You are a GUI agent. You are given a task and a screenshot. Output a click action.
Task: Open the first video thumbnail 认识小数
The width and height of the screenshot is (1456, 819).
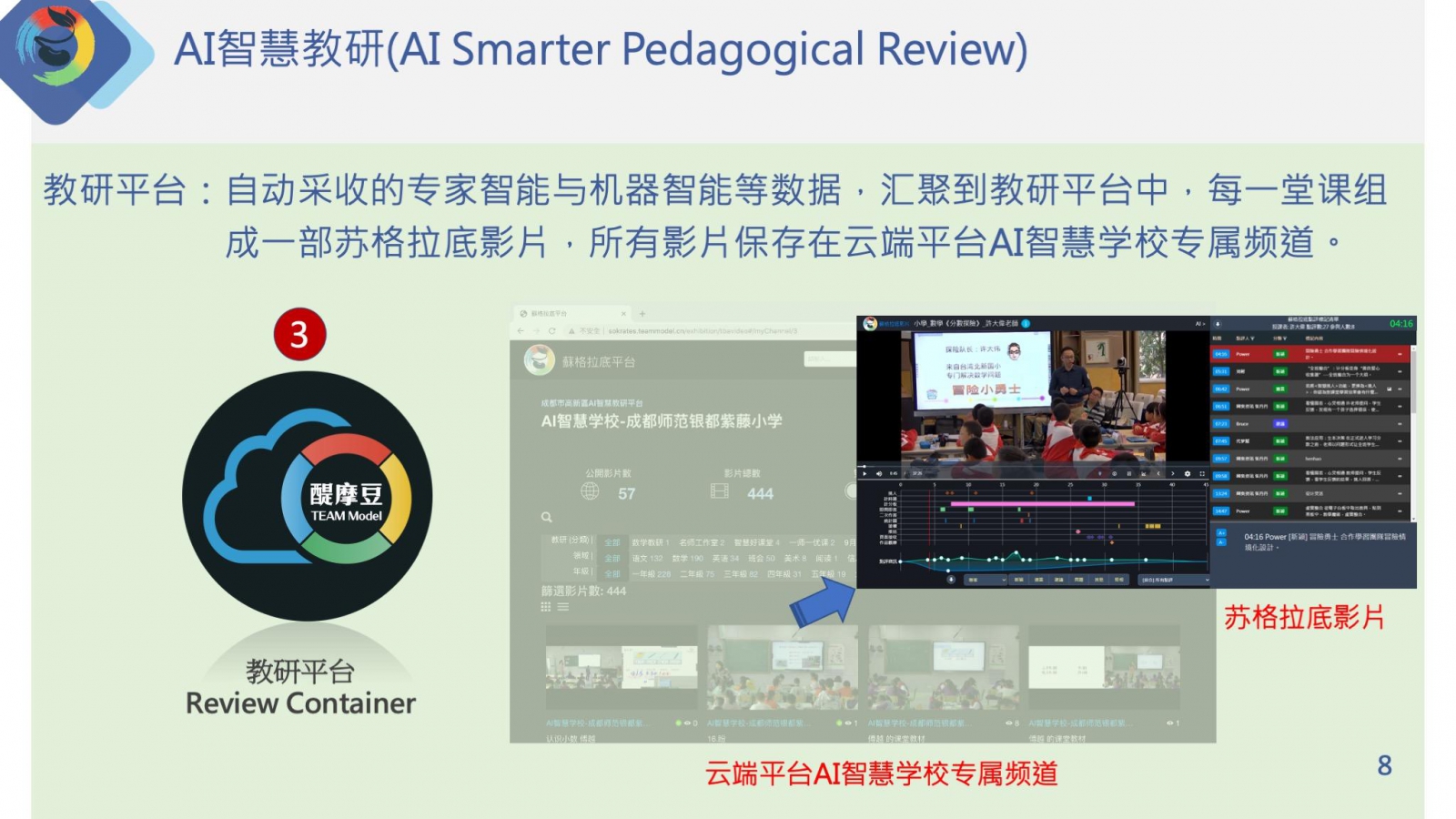621,667
